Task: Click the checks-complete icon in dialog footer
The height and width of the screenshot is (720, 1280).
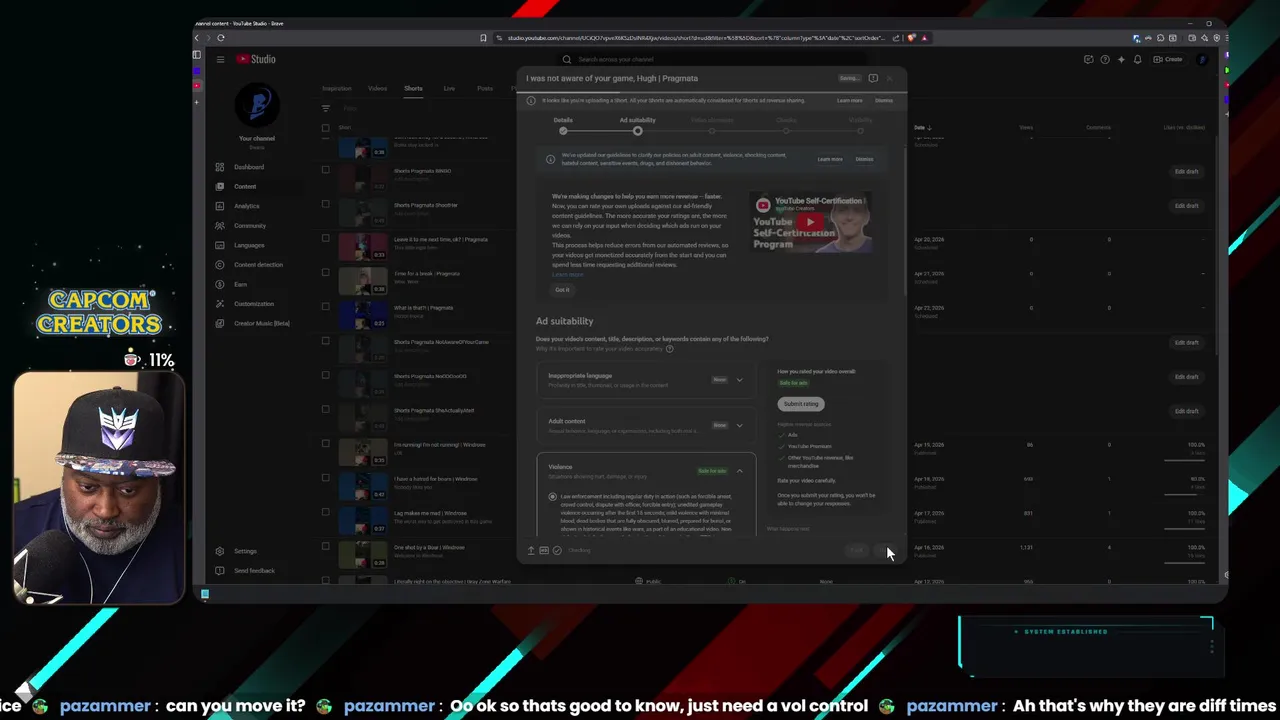Action: click(557, 550)
